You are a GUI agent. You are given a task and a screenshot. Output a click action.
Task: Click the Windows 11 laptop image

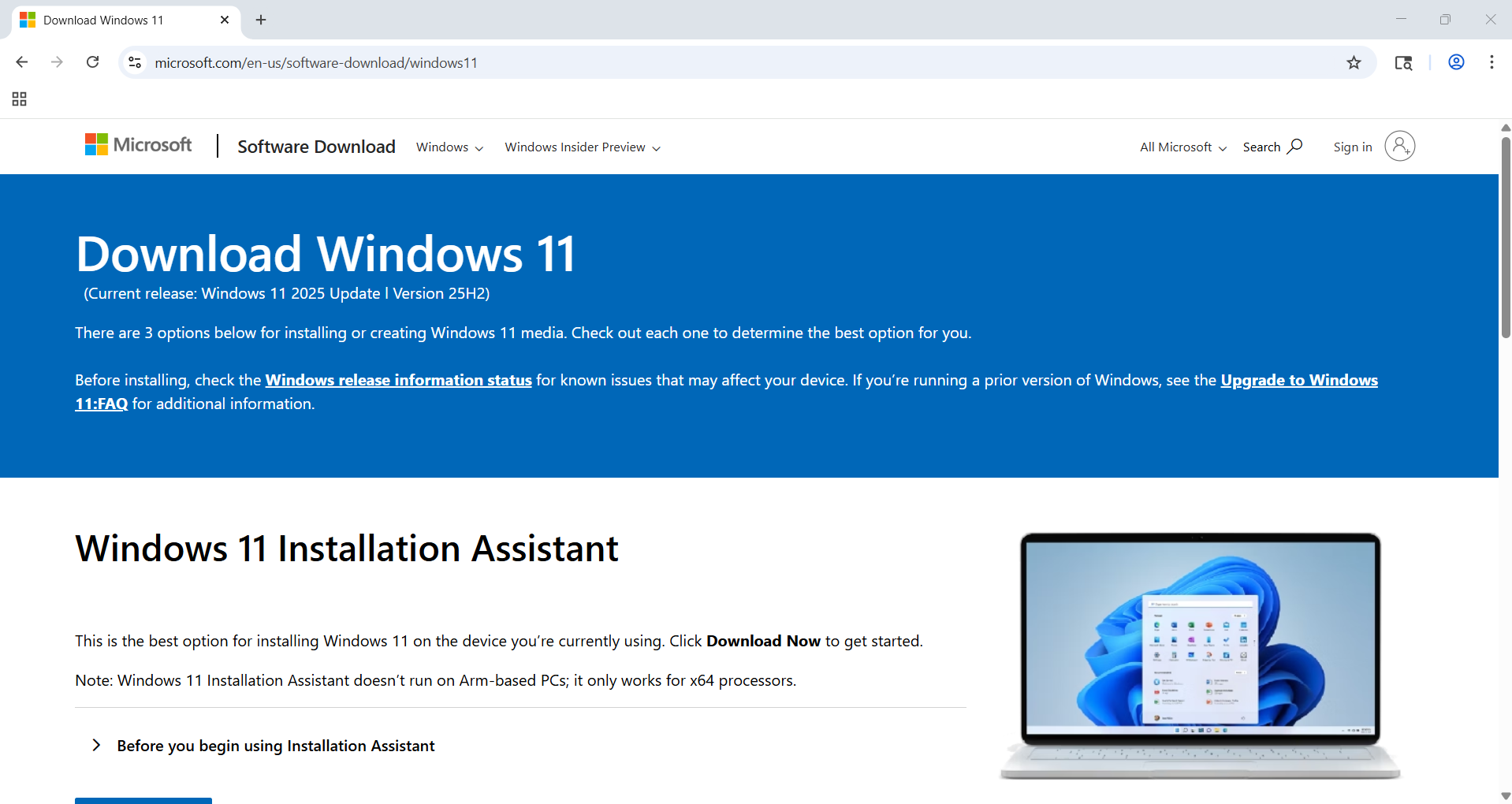[x=1200, y=656]
